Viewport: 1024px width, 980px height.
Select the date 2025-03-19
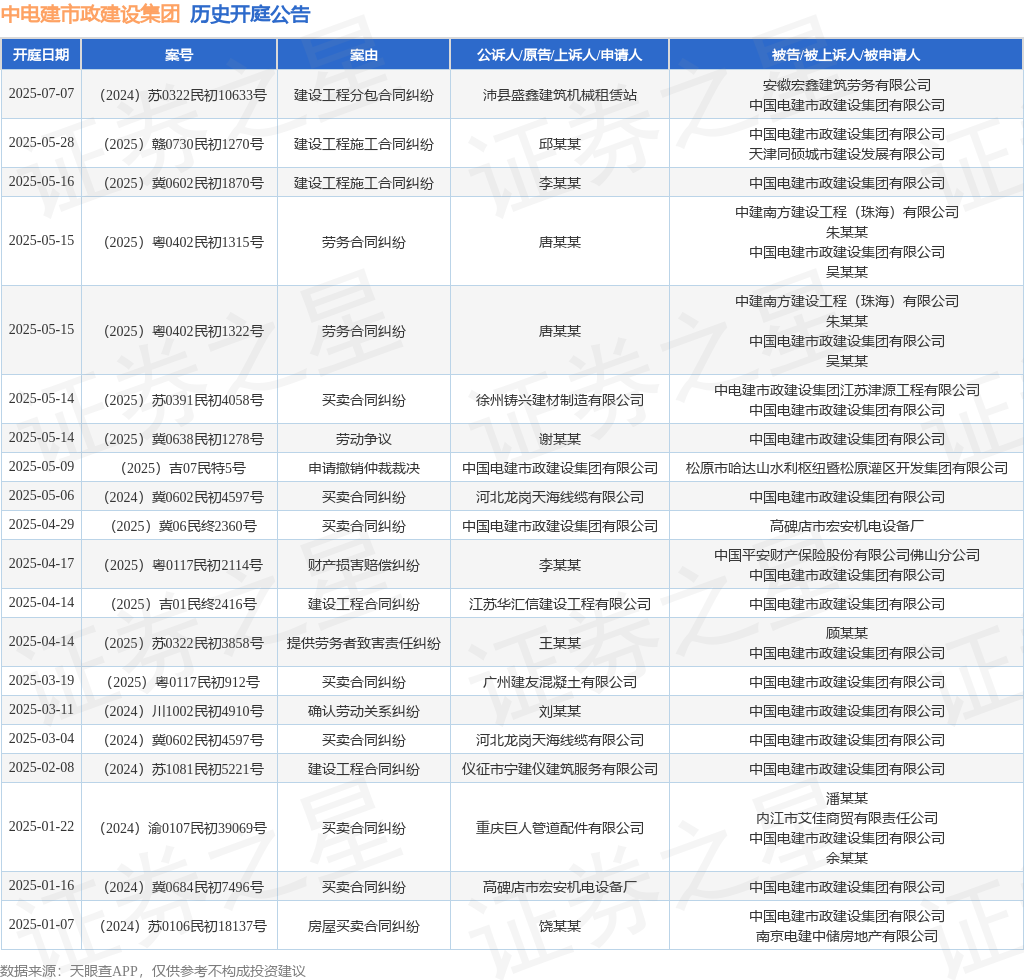tap(41, 680)
